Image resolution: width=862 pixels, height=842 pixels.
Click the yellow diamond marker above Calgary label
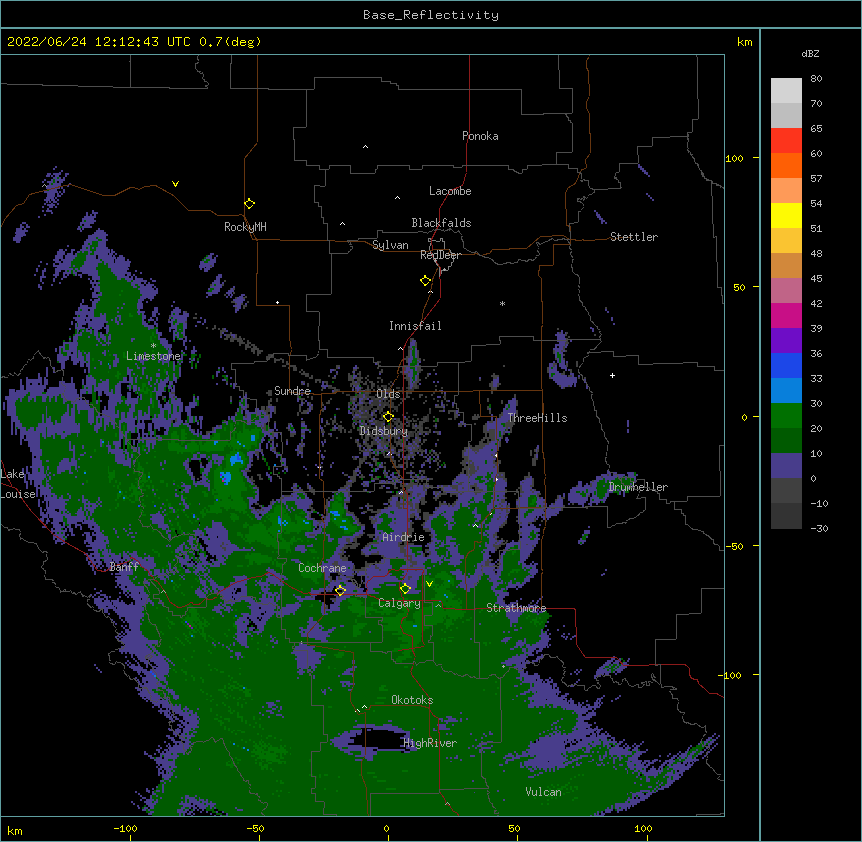pyautogui.click(x=405, y=589)
